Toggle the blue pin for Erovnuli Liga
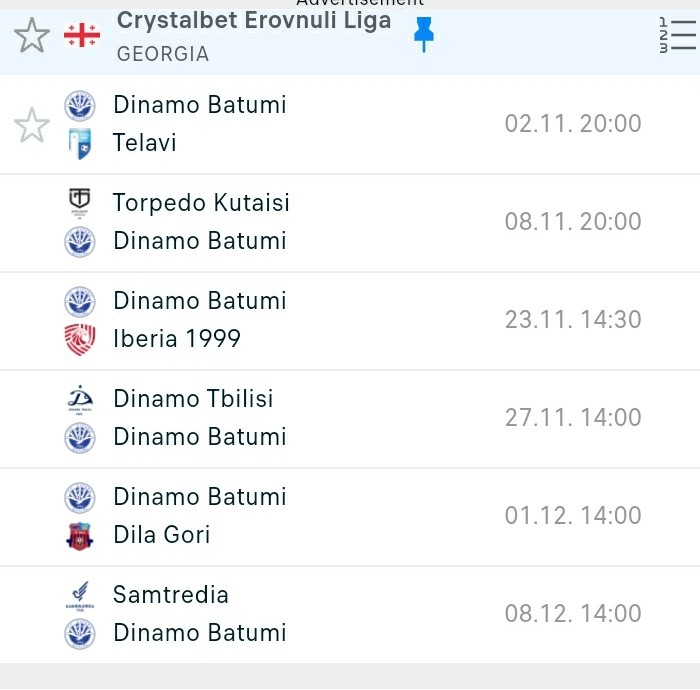This screenshot has width=700, height=690. [424, 34]
